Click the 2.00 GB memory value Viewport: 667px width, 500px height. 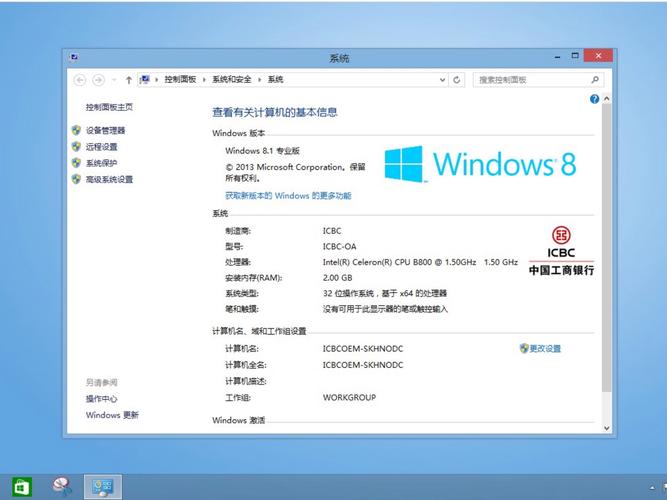coord(337,278)
